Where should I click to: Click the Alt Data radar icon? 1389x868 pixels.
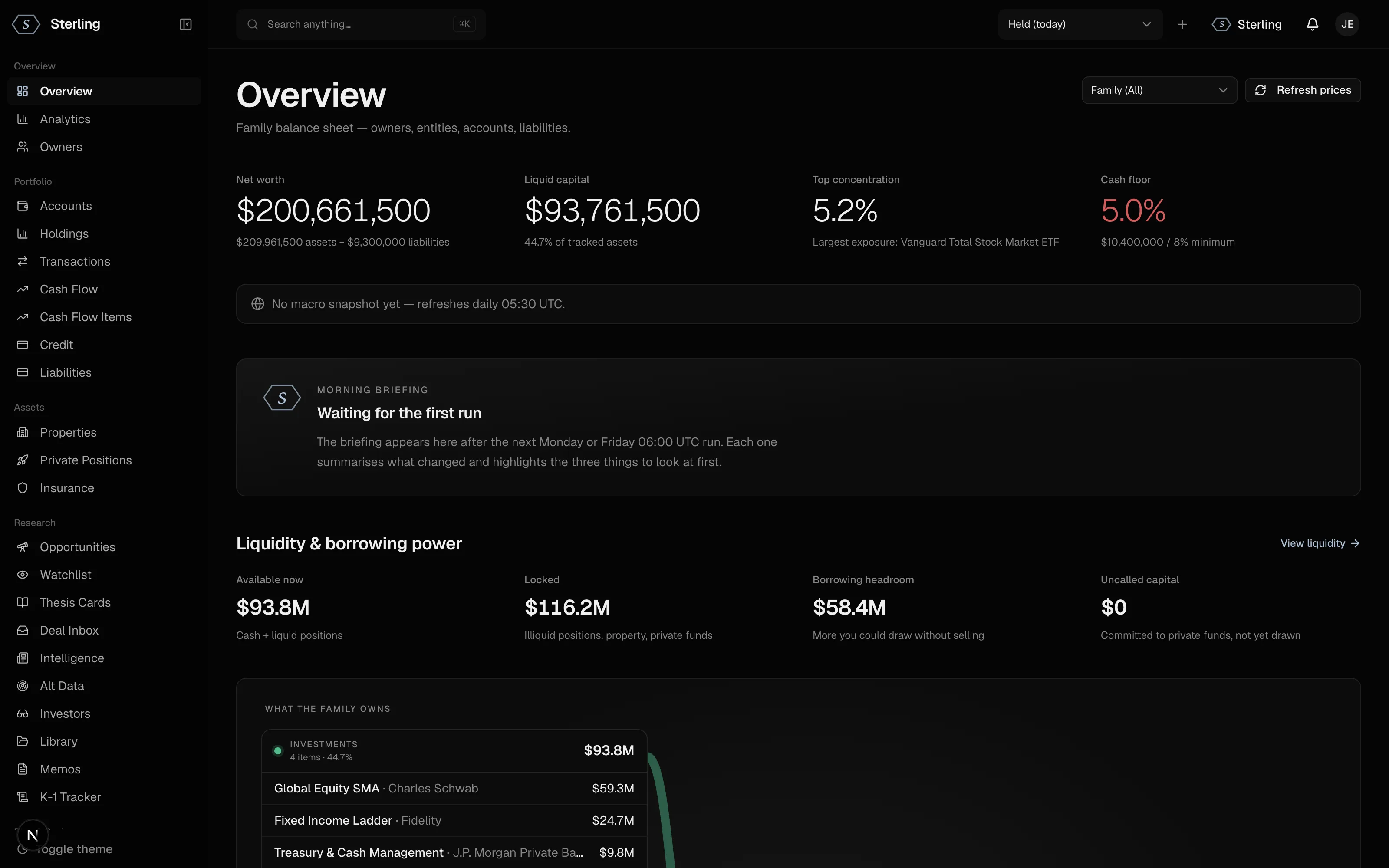[23, 686]
